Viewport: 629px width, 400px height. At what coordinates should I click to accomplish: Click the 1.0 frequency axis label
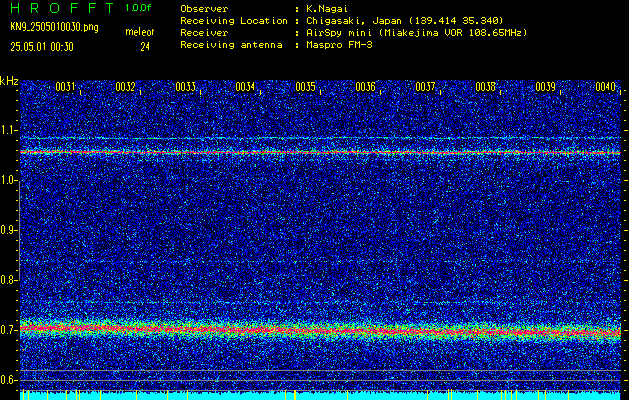[8, 181]
